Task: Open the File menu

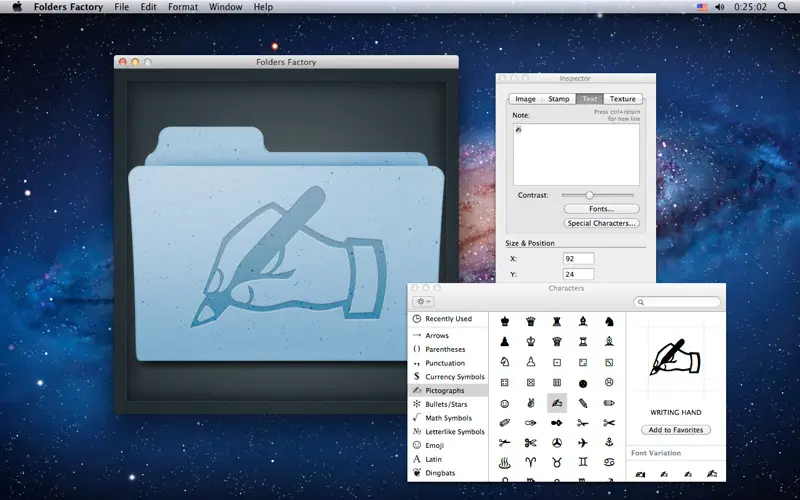Action: click(x=121, y=7)
